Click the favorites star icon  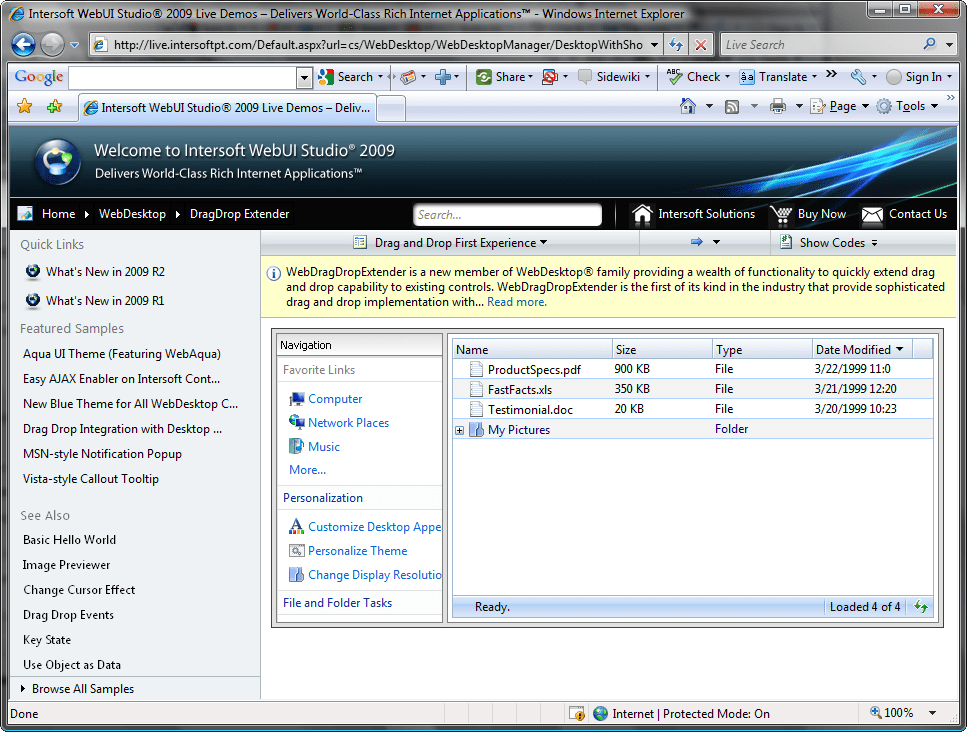tap(24, 105)
